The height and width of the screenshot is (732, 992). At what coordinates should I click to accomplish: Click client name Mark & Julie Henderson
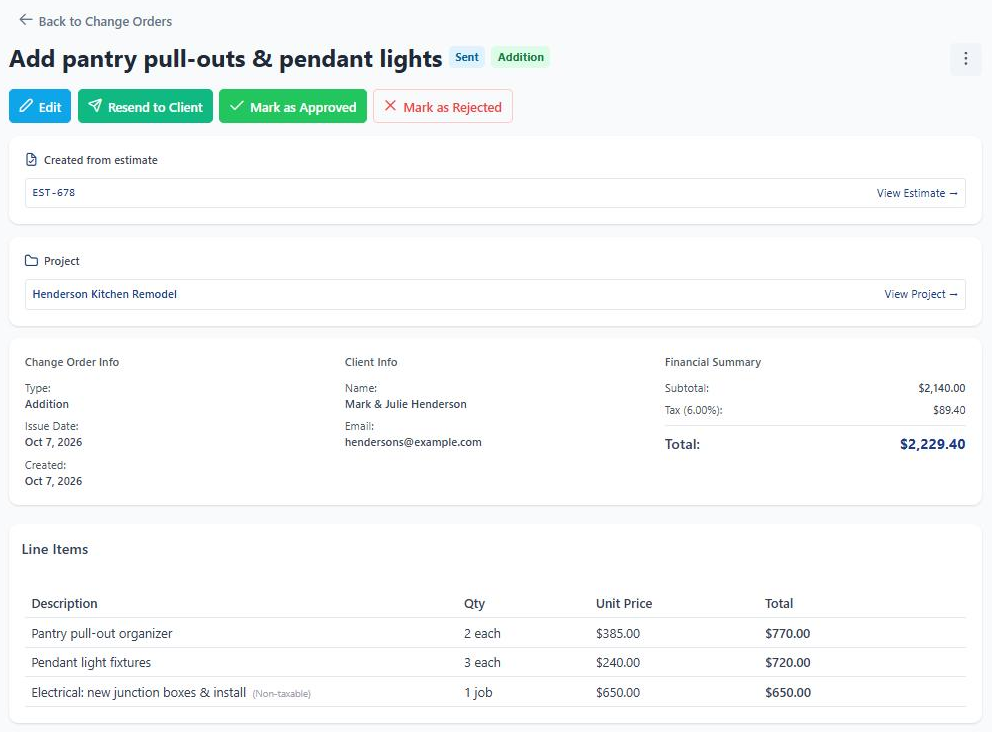click(x=406, y=404)
